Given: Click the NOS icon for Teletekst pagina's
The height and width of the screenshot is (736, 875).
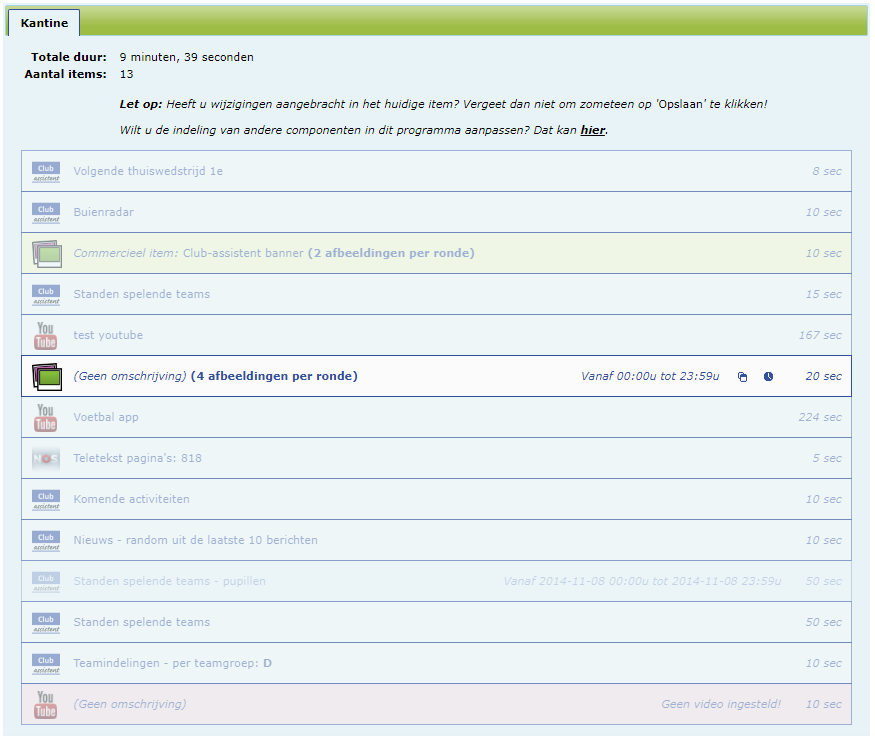Looking at the screenshot, I should click(x=46, y=458).
